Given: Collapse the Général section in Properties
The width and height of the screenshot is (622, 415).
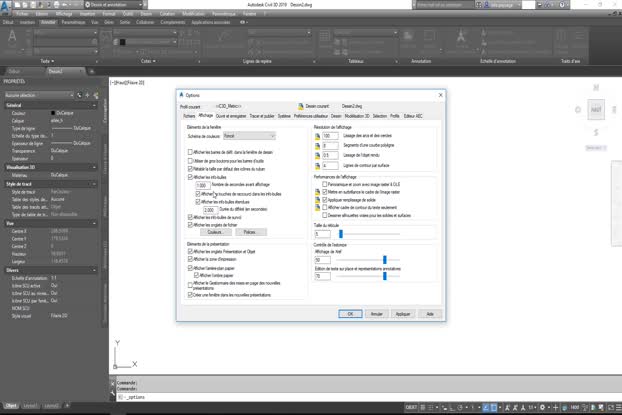Looking at the screenshot, I should [x=94, y=106].
